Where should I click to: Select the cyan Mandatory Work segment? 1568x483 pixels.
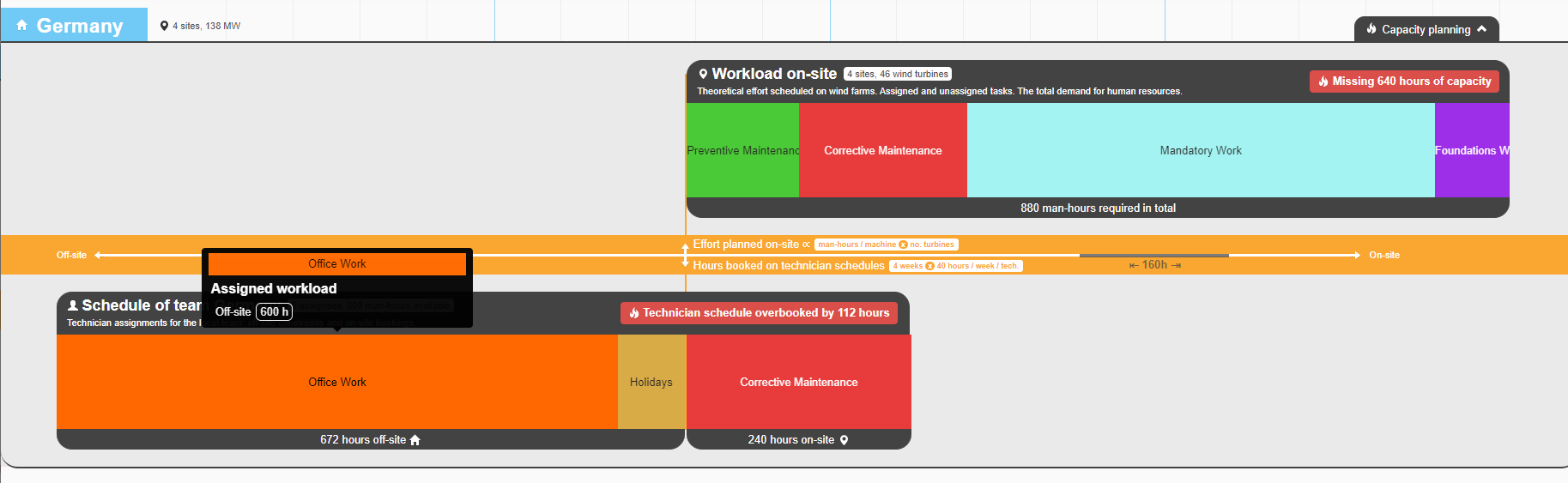click(1200, 150)
